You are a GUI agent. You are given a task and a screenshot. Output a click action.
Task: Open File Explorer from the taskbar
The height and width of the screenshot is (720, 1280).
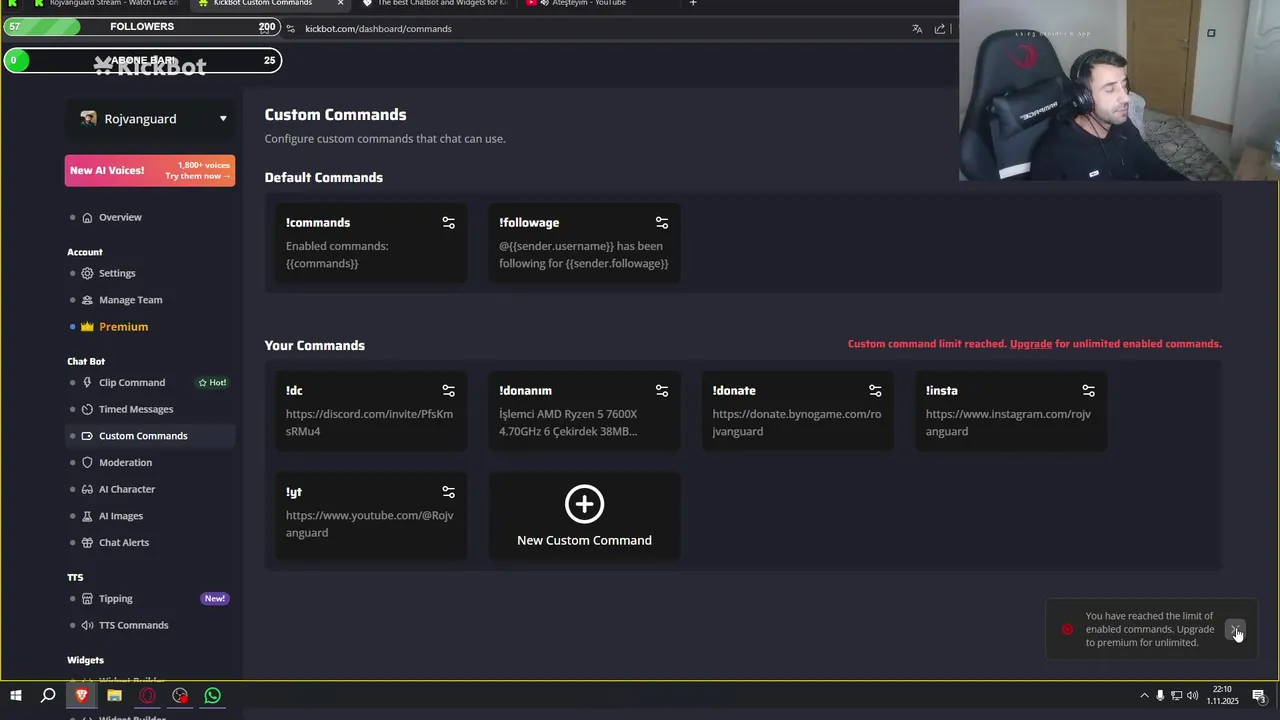tap(114, 696)
